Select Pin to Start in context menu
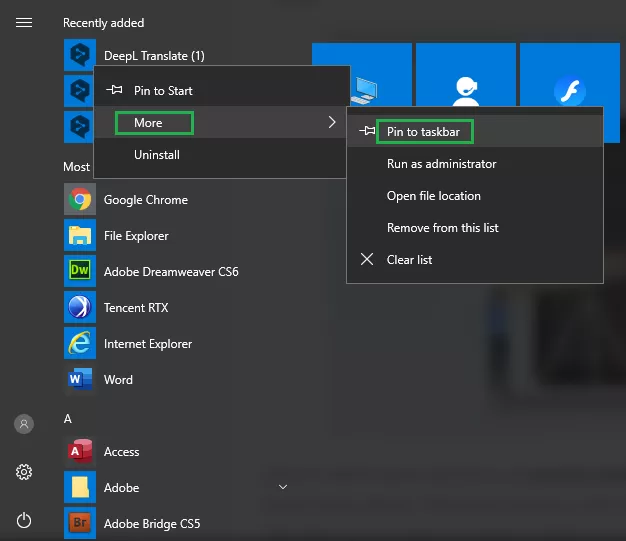The height and width of the screenshot is (541, 626). pos(222,90)
